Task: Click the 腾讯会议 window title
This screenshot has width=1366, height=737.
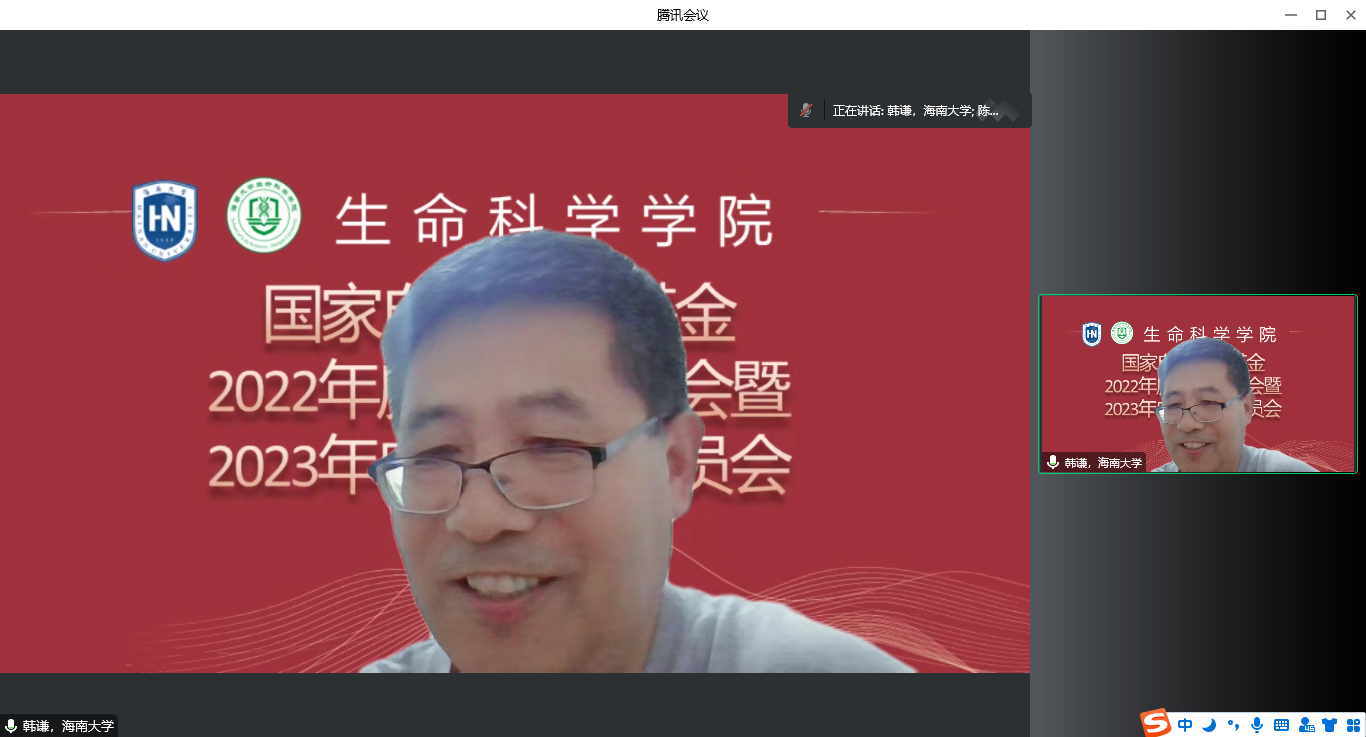Action: (683, 15)
